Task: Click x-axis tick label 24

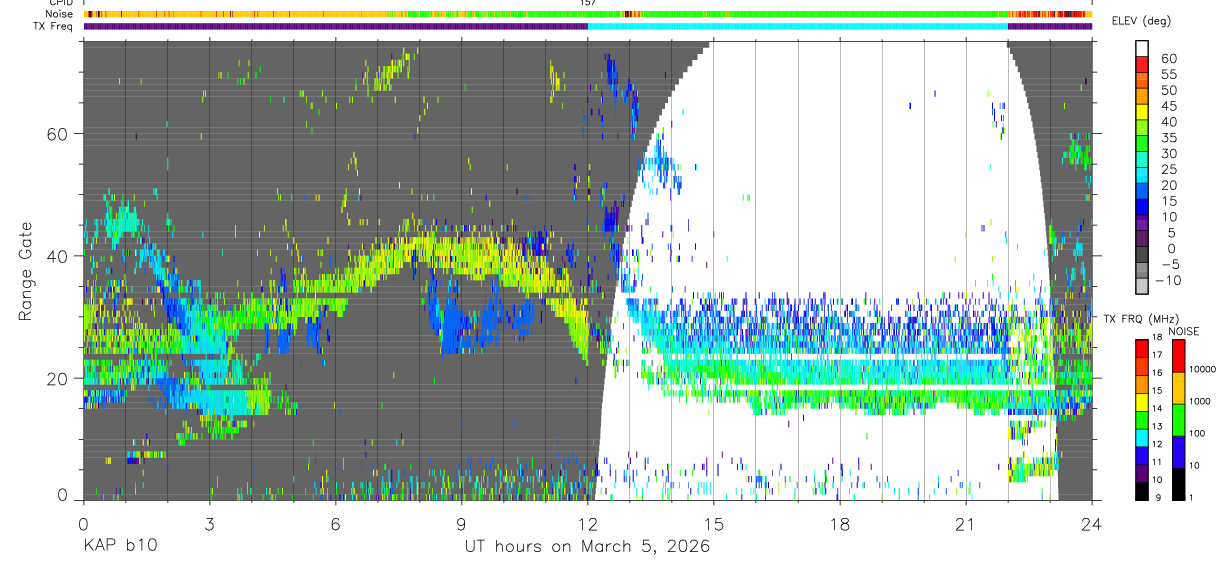Action: pyautogui.click(x=1092, y=524)
